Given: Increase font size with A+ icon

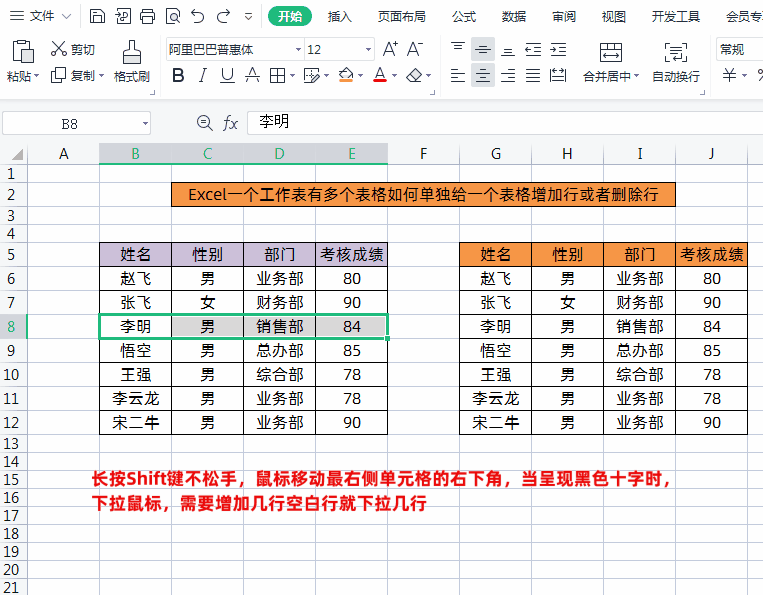Looking at the screenshot, I should (390, 49).
